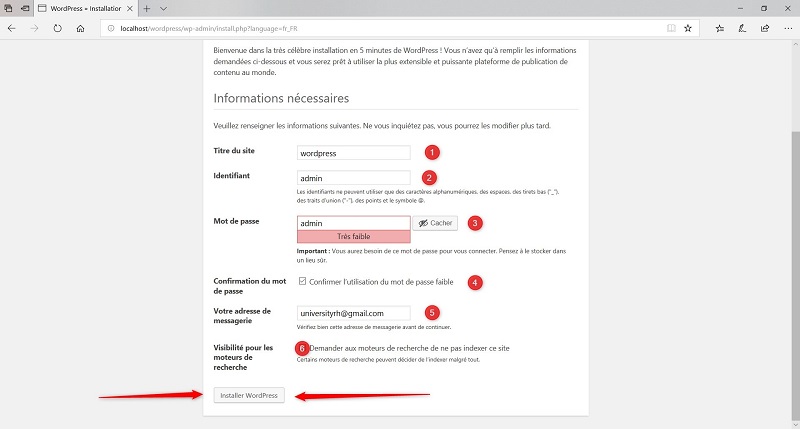The image size is (800, 429).
Task: Click the Votre adresse de messagerie label
Action: point(242,316)
